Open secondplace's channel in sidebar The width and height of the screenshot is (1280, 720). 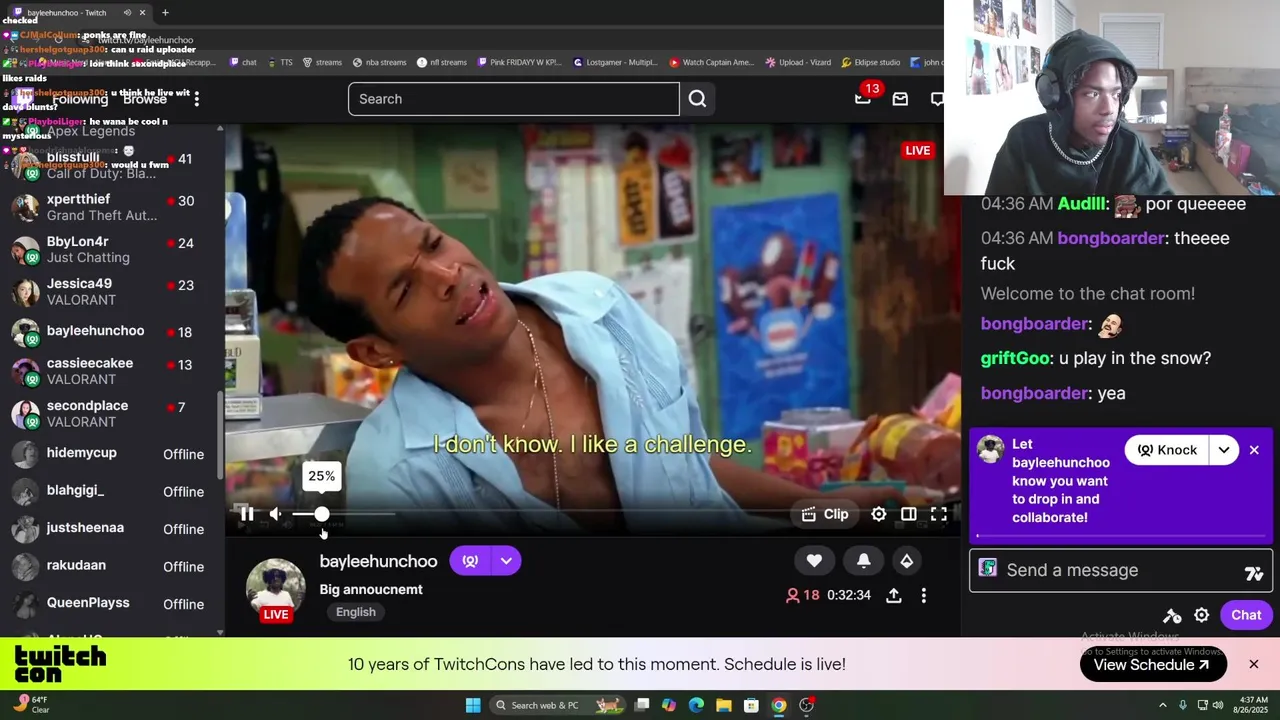click(x=110, y=413)
